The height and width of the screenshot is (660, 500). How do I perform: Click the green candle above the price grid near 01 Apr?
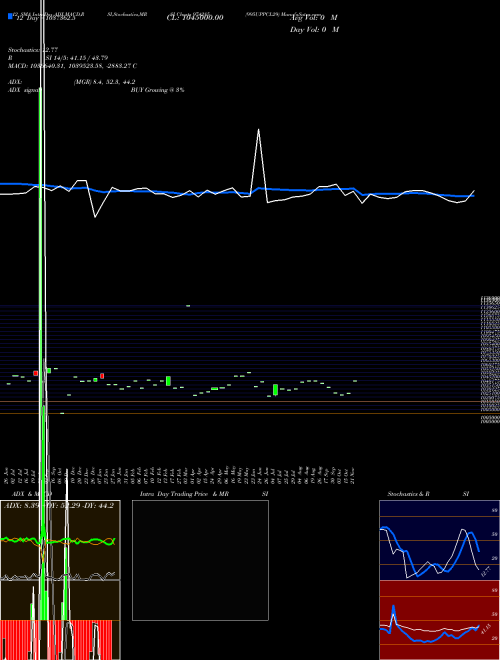(188, 306)
